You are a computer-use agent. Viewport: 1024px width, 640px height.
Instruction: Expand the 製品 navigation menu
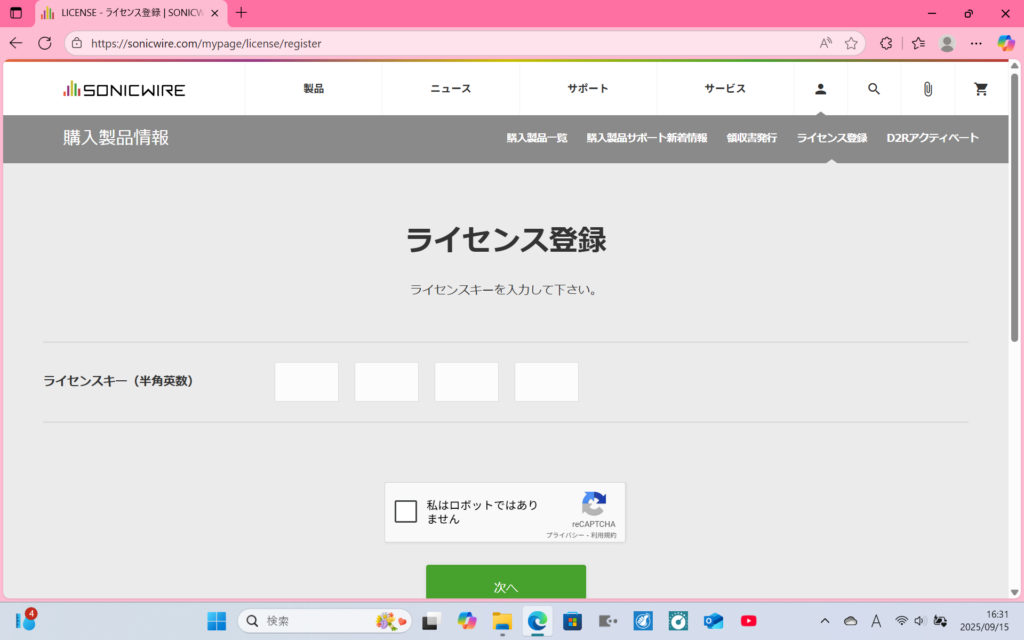[x=313, y=89]
